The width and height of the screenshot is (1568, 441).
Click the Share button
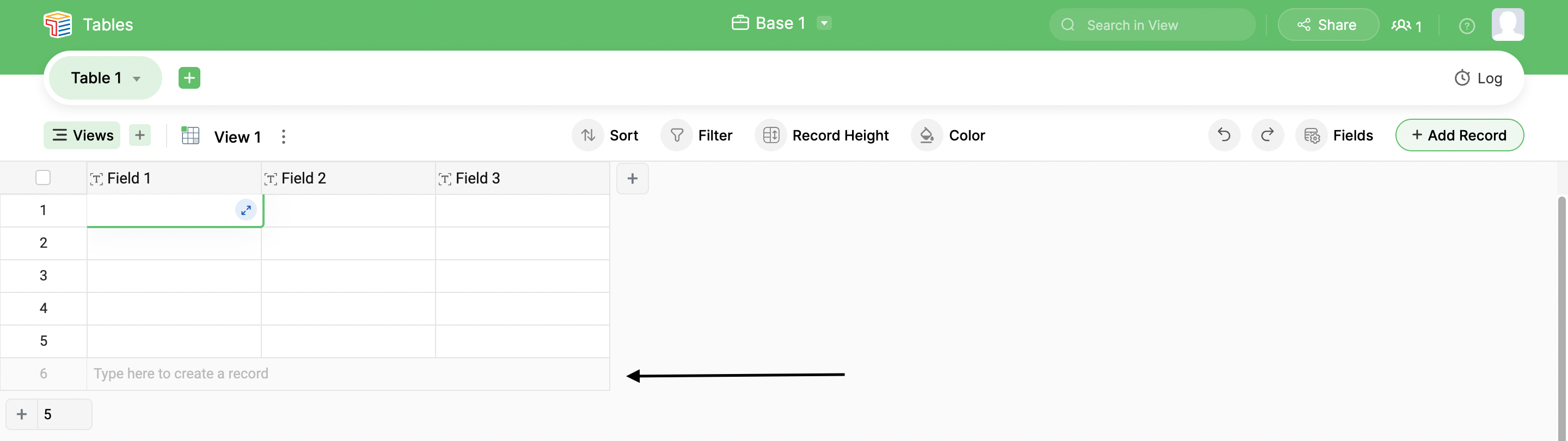point(1327,25)
